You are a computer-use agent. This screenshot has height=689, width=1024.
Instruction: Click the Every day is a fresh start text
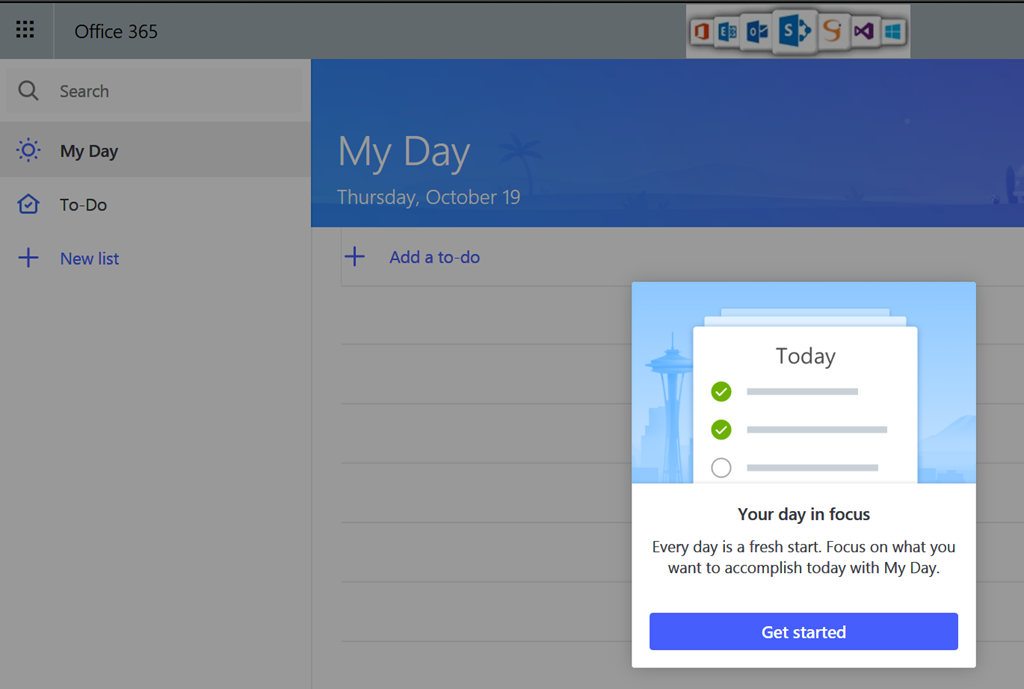(x=803, y=557)
